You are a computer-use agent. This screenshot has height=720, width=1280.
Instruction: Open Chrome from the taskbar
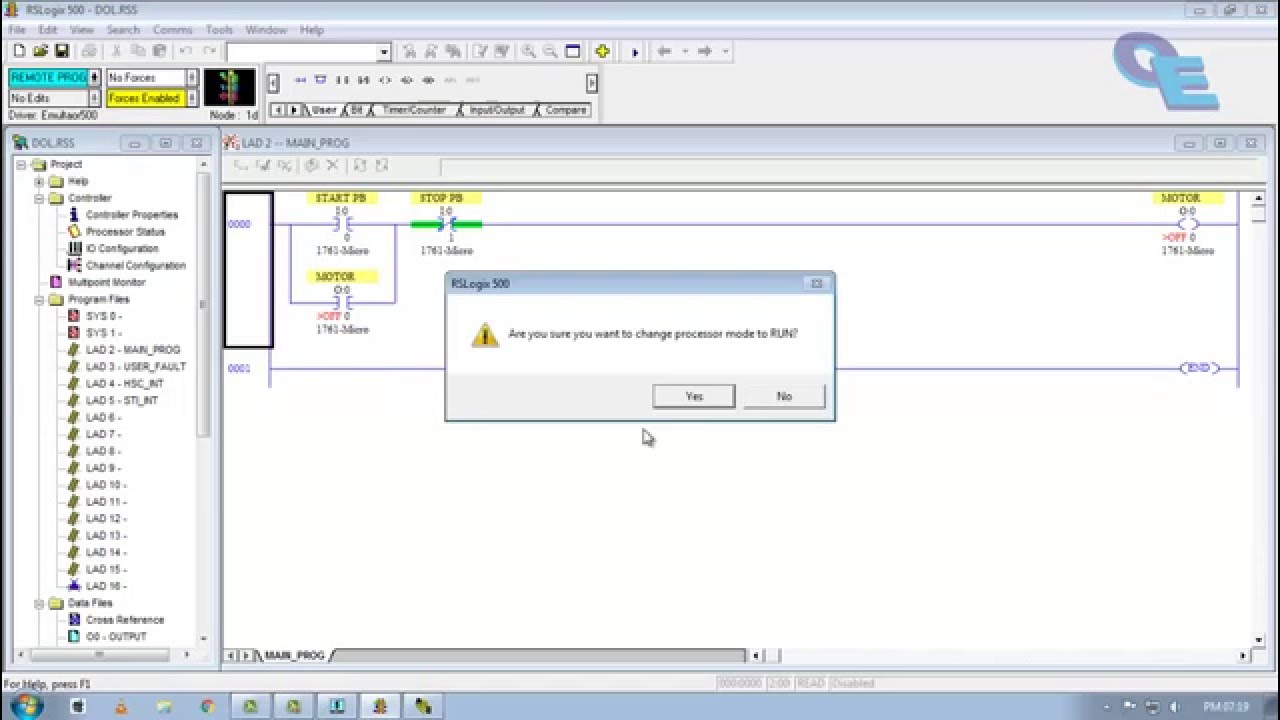tap(207, 706)
